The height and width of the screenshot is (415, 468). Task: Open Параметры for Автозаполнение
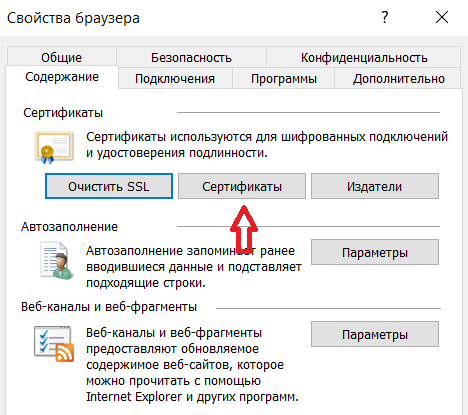pyautogui.click(x=375, y=252)
